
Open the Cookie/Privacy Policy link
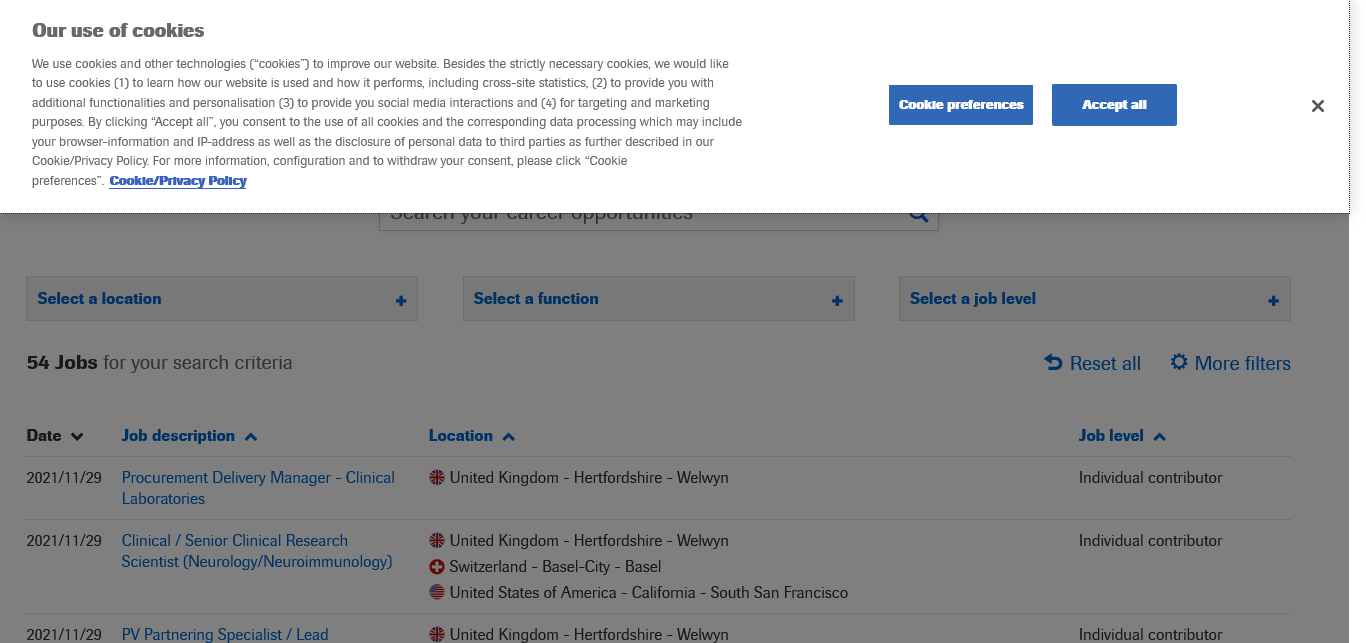click(178, 181)
